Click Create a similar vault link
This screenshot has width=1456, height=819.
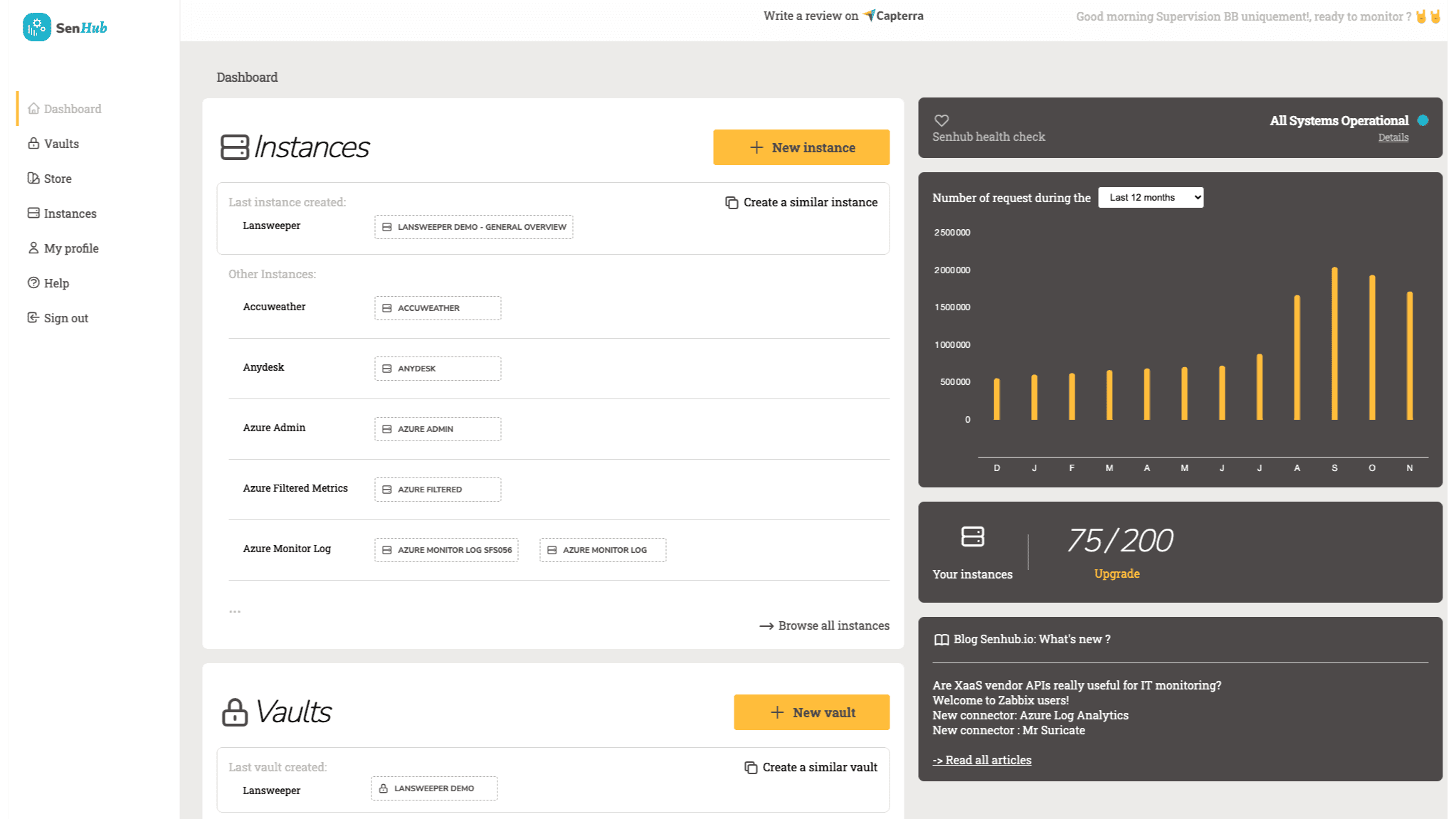(811, 768)
